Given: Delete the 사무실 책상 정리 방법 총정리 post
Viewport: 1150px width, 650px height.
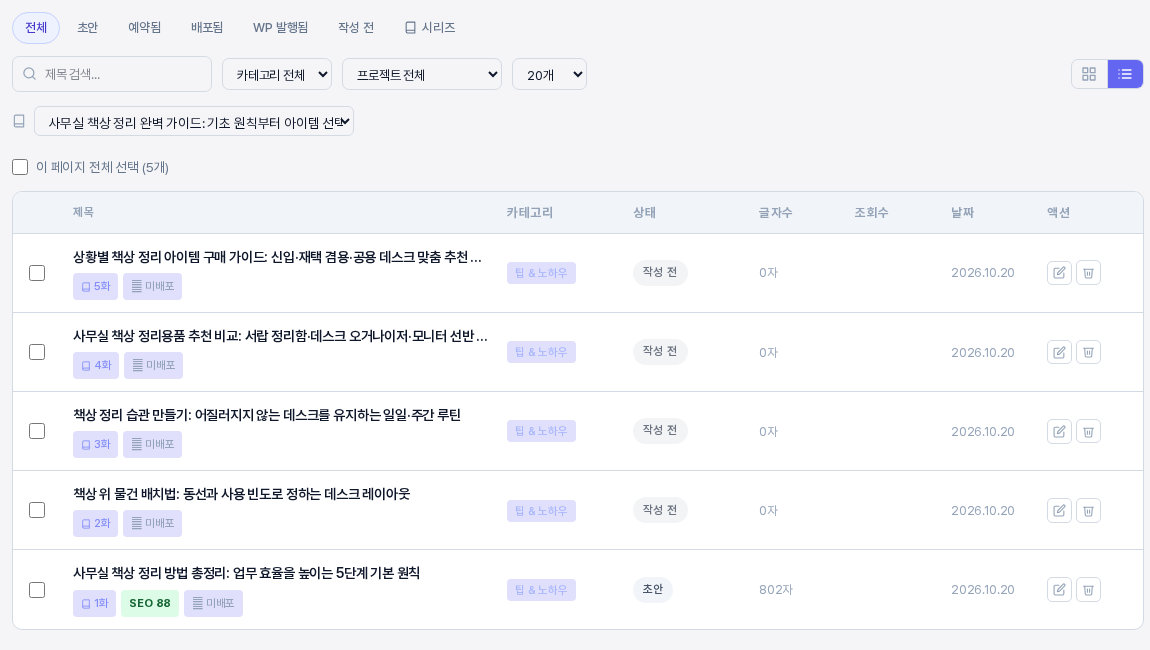Looking at the screenshot, I should 1088,590.
